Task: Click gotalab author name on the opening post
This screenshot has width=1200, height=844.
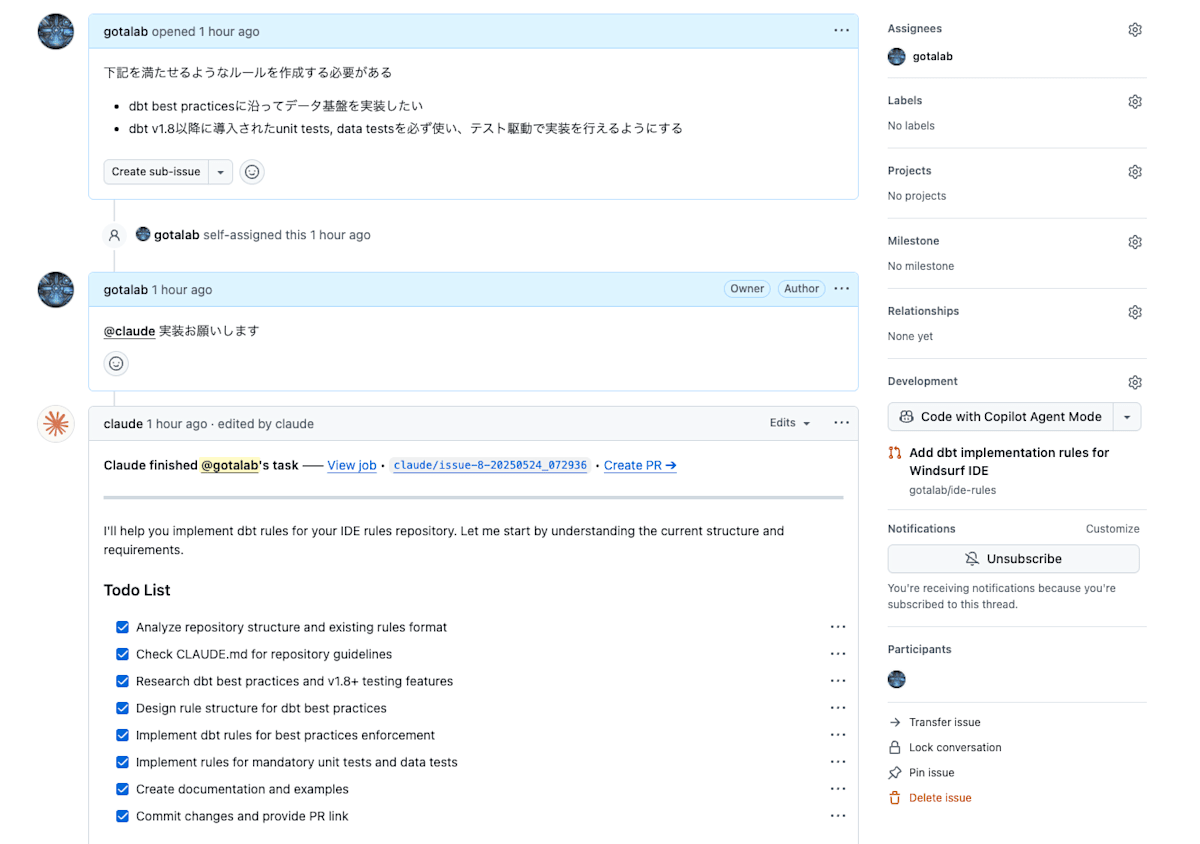Action: click(126, 32)
